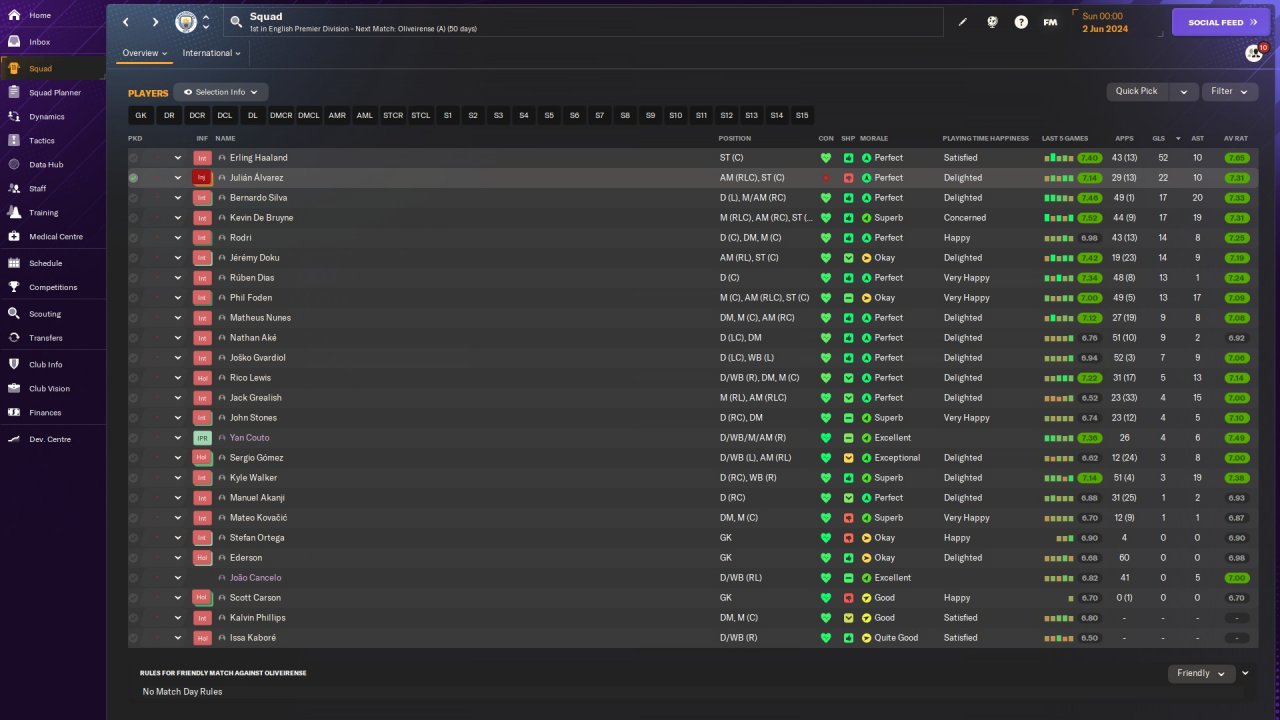Open the Club Info shield icon
This screenshot has height=720, width=1280.
pos(14,364)
